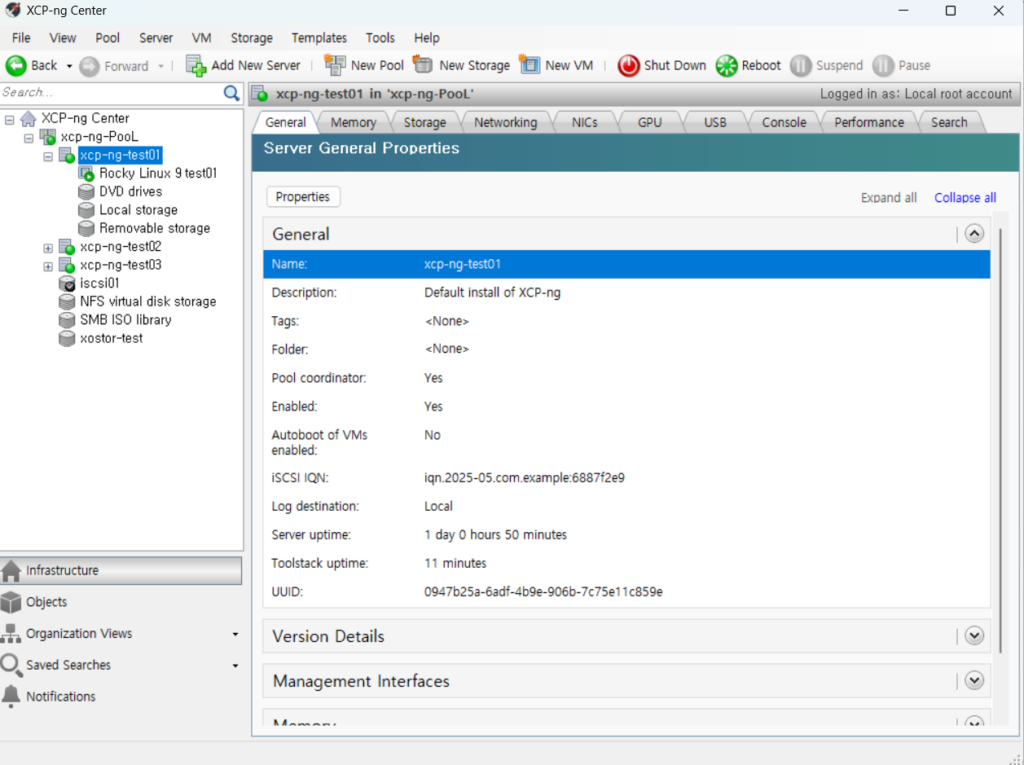Open Organization Views dropdown arrow
Image resolution: width=1024 pixels, height=765 pixels.
pyautogui.click(x=235, y=634)
